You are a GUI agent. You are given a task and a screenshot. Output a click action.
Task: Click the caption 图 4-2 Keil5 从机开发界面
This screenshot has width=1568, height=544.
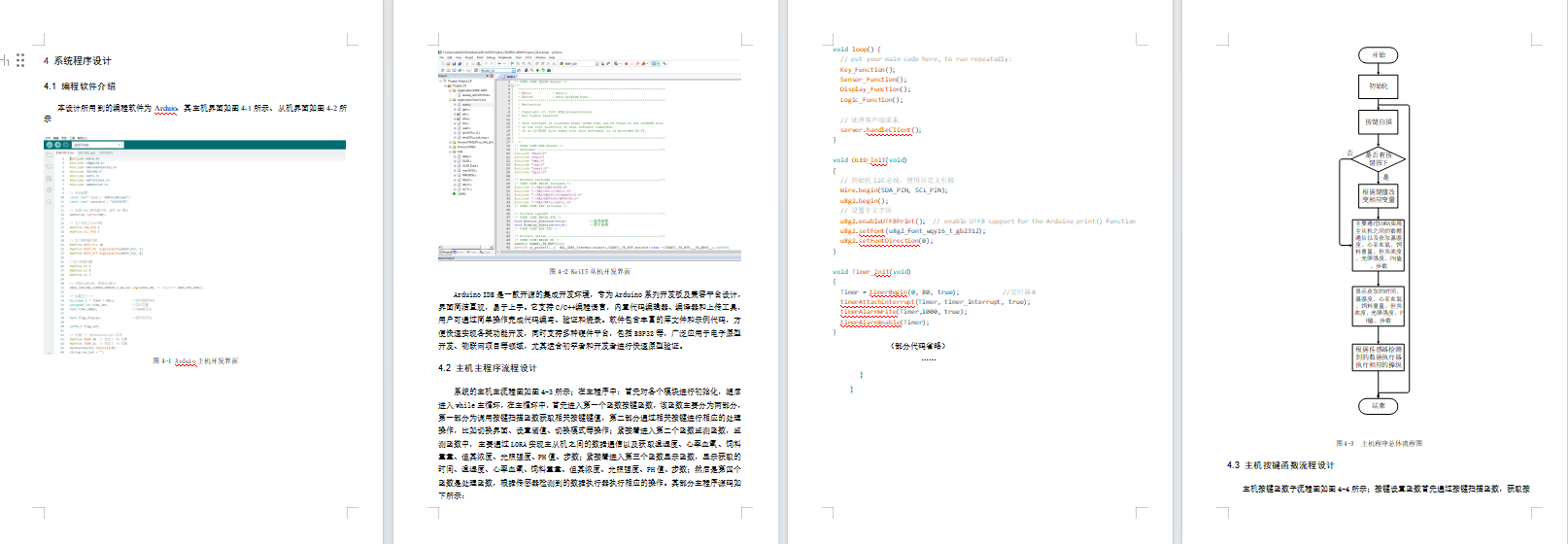pyautogui.click(x=590, y=272)
